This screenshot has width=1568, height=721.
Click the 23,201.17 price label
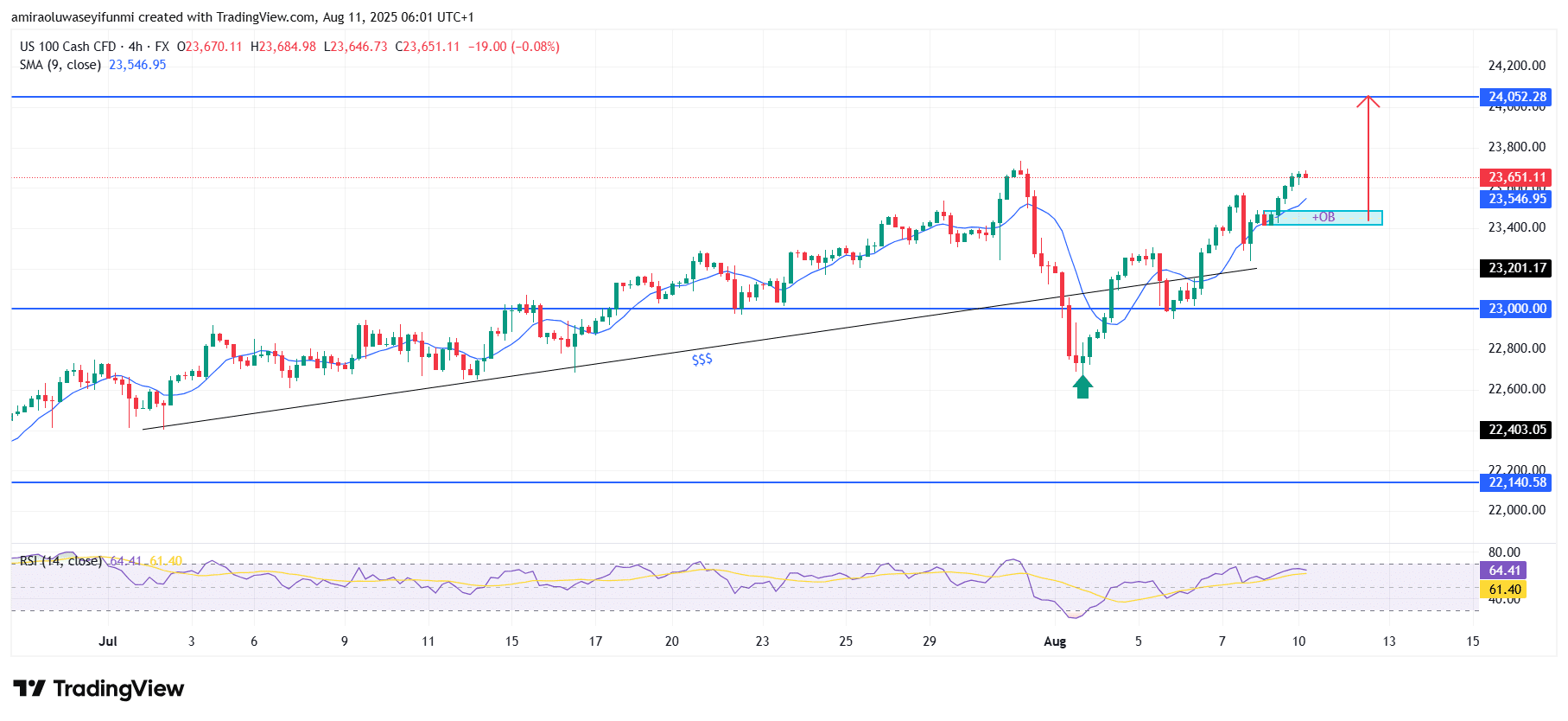(1517, 268)
